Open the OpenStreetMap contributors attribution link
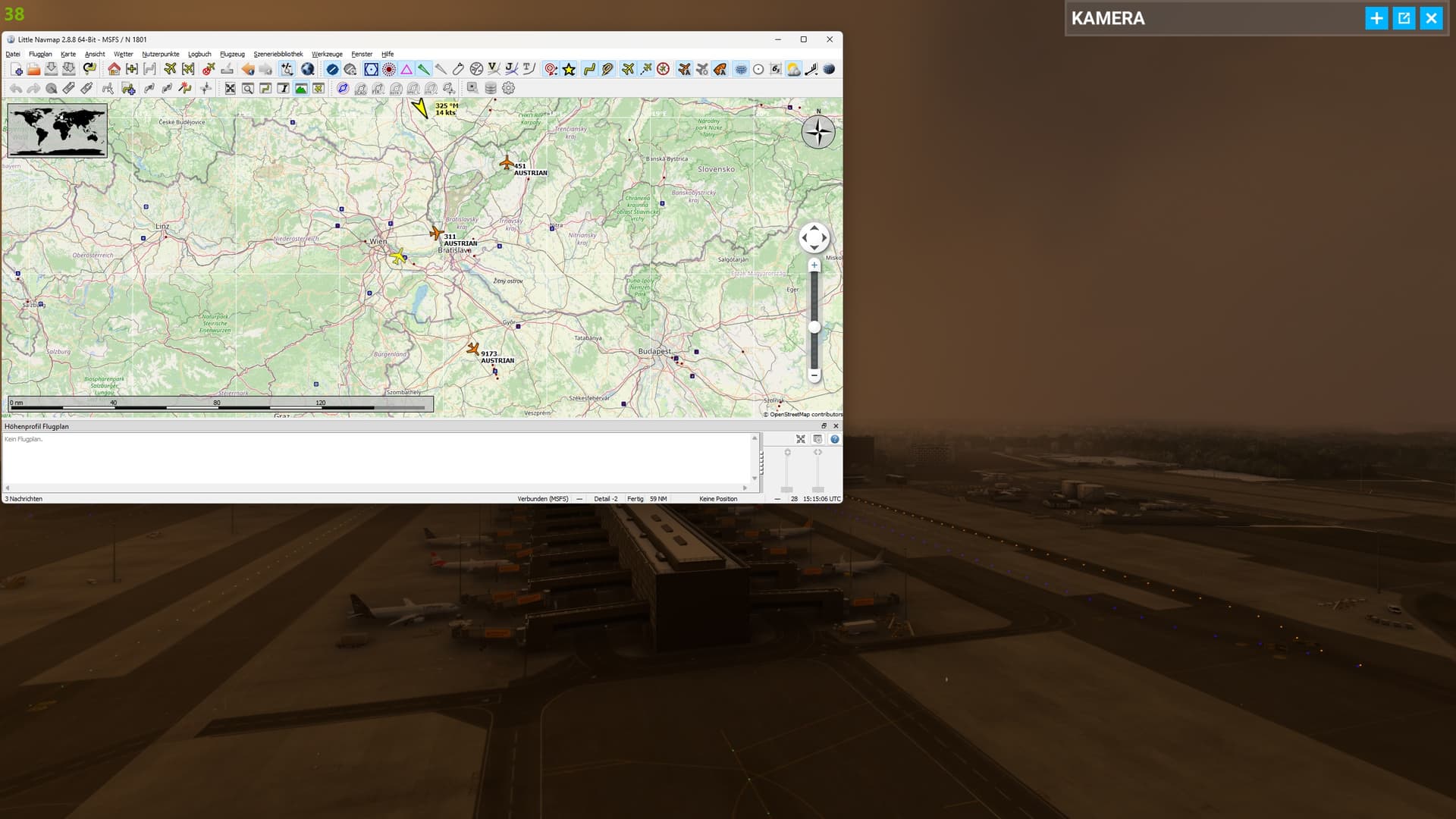The height and width of the screenshot is (819, 1456). (x=805, y=416)
